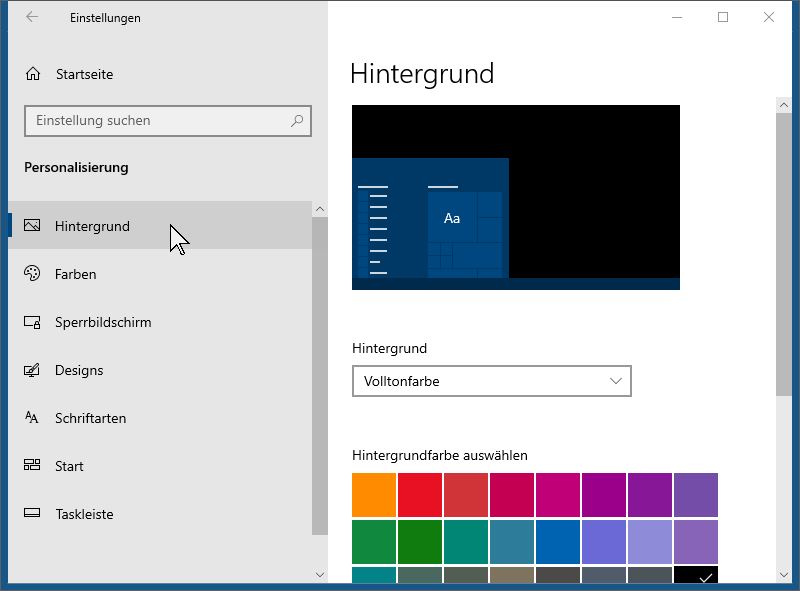Open the Start personalization section
This screenshot has width=800, height=591.
pyautogui.click(x=69, y=466)
